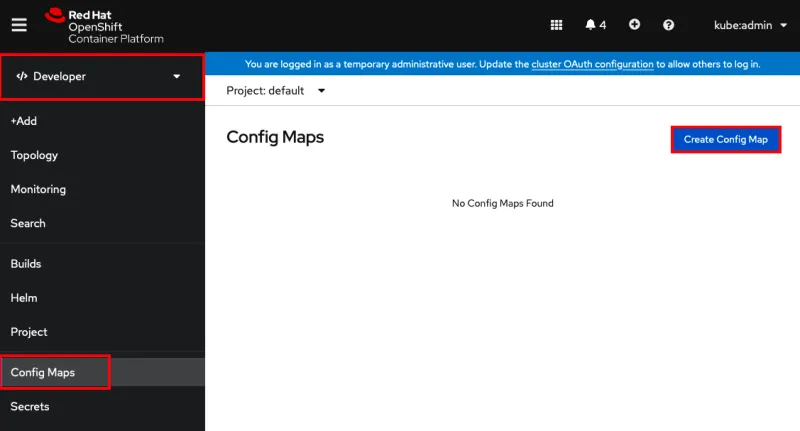The width and height of the screenshot is (800, 431).
Task: Select Project in the sidebar
Action: coord(29,332)
